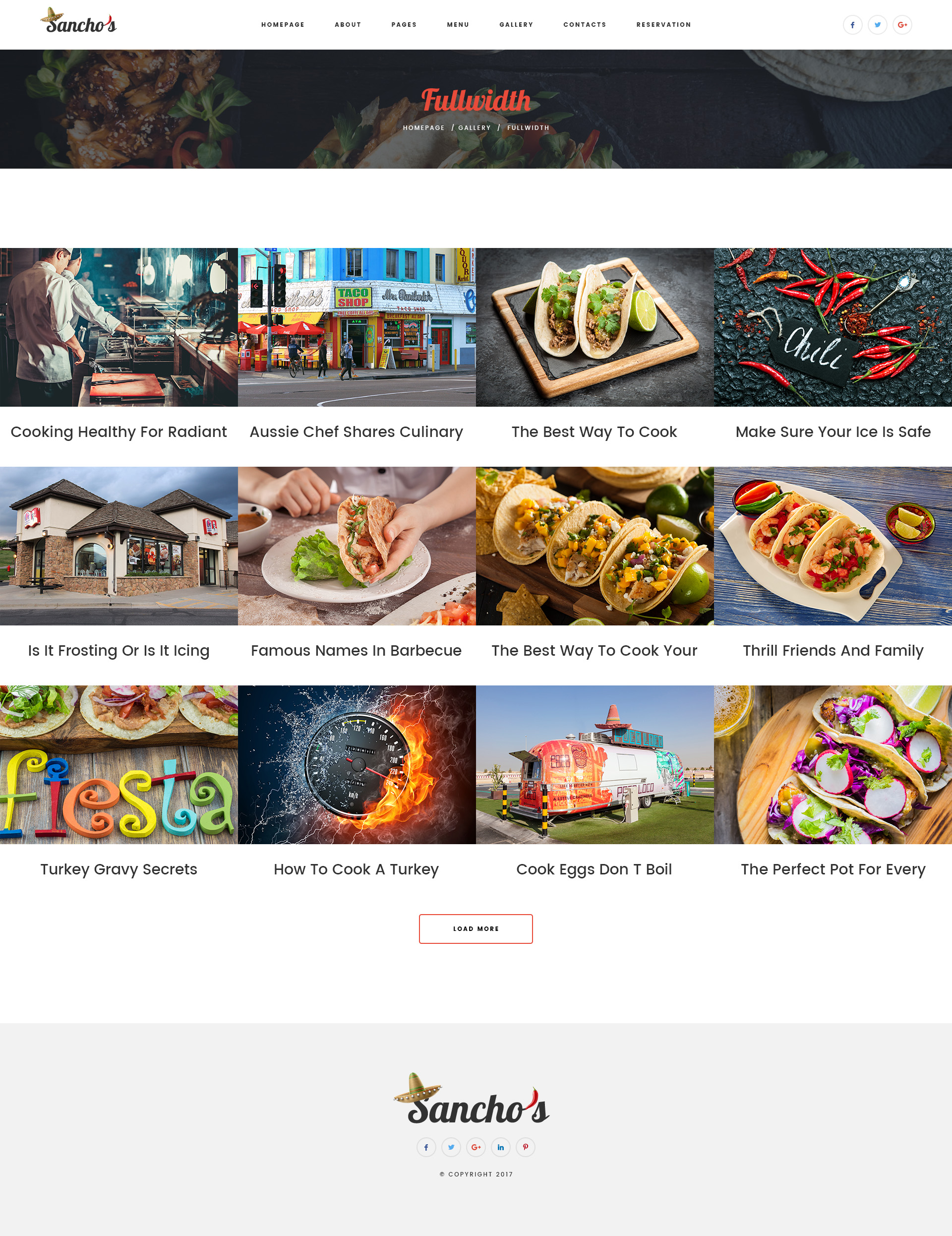Open the Gallery menu item
This screenshot has width=952, height=1236.
(516, 25)
